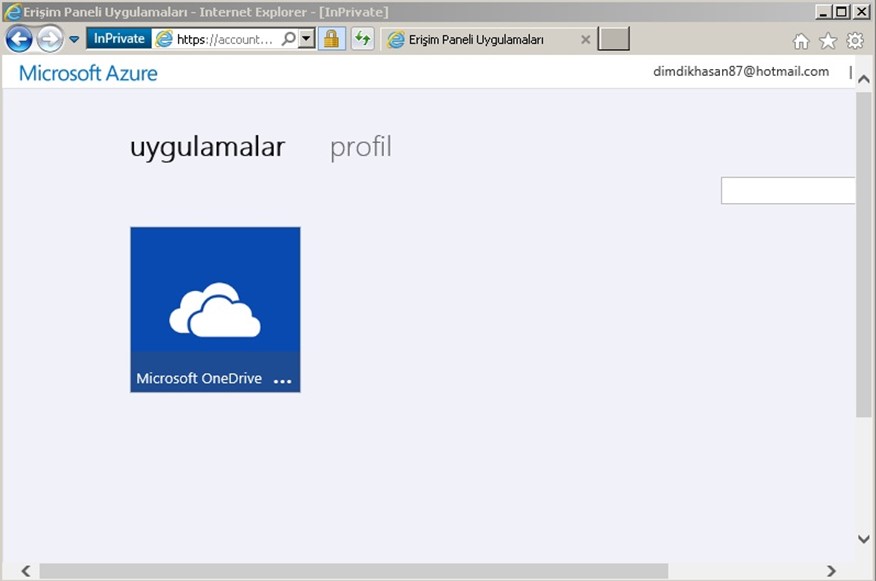Open the Favorites star icon
The width and height of the screenshot is (876, 581).
(x=828, y=41)
